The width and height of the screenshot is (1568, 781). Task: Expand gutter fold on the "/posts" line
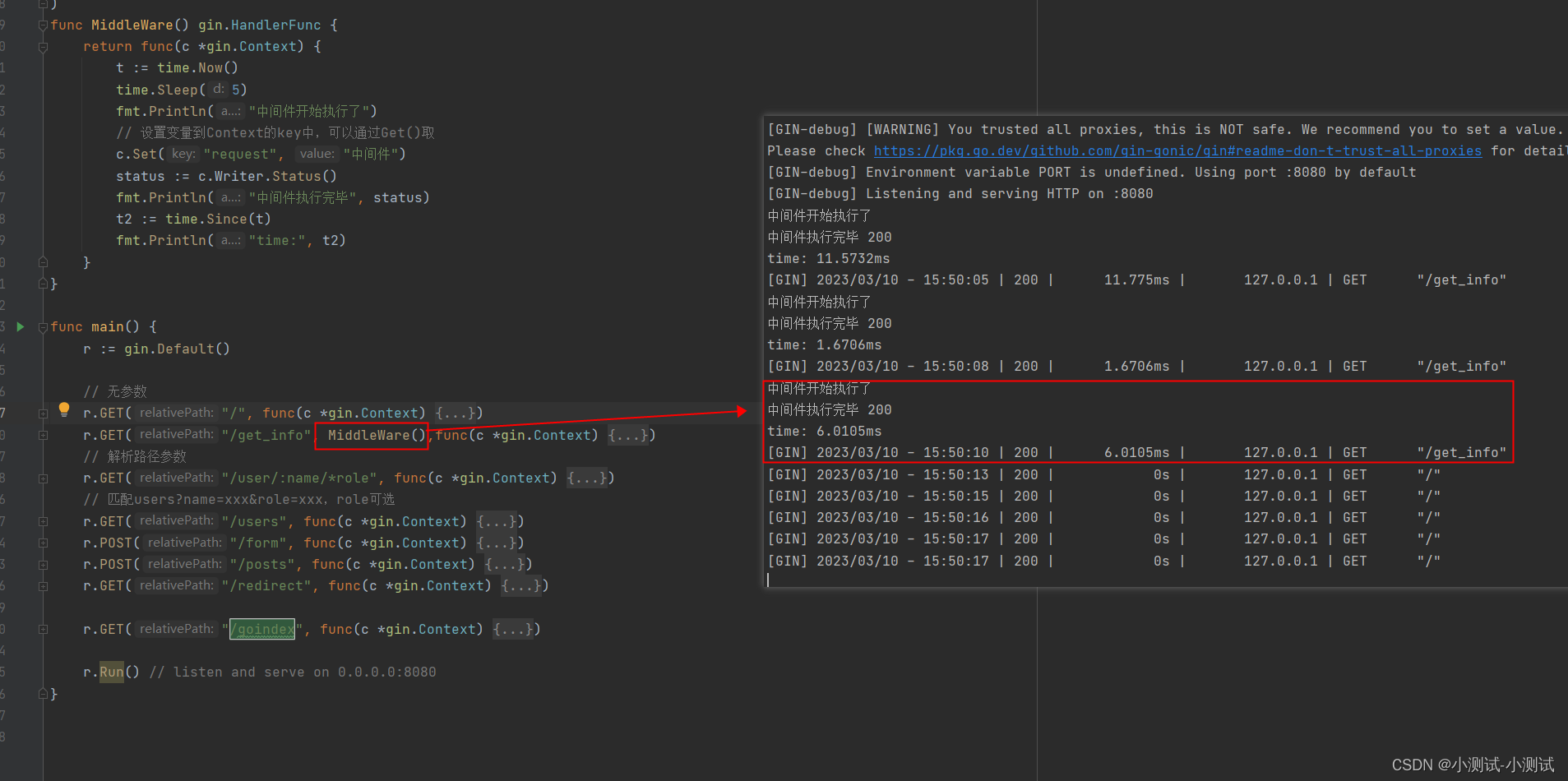pos(43,565)
